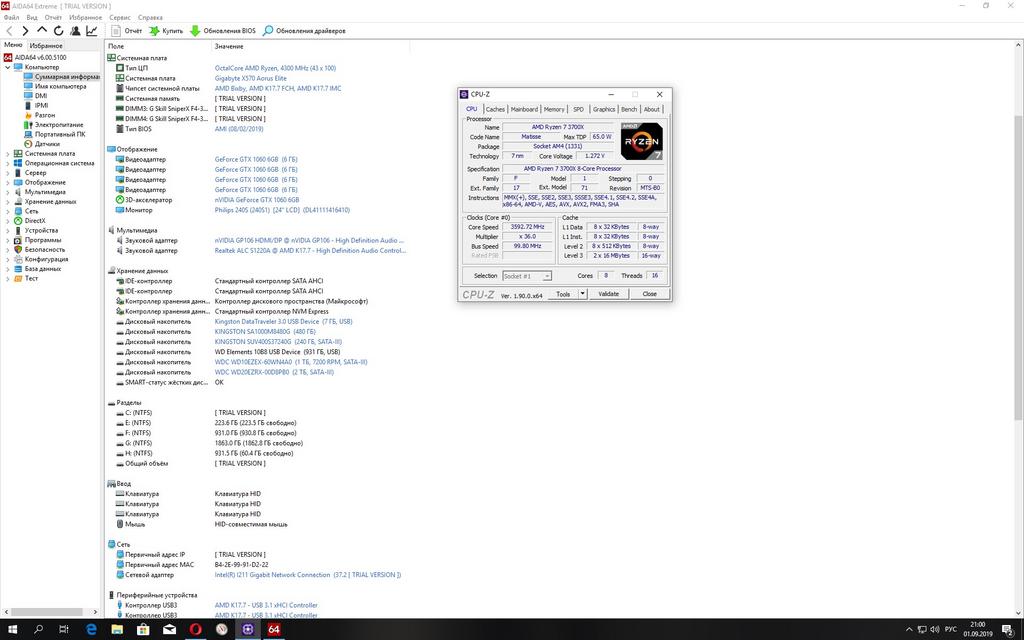Open the KINGSTON SA1000M8480G drive link

tap(265, 332)
